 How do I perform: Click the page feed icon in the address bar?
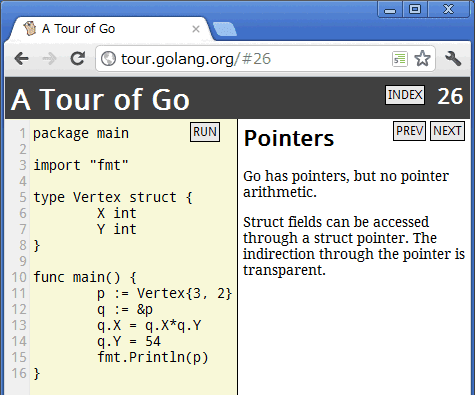400,59
